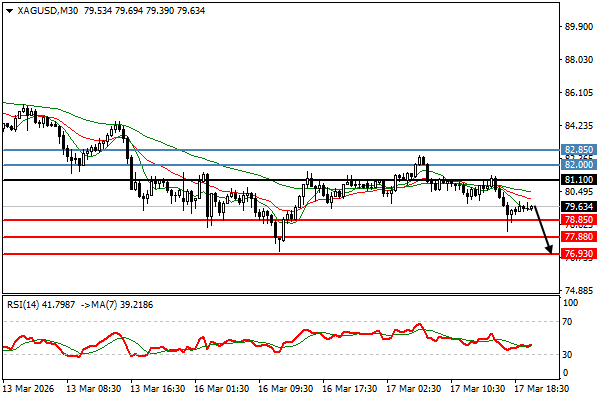Click the 82.000 blue price label

tap(579, 164)
